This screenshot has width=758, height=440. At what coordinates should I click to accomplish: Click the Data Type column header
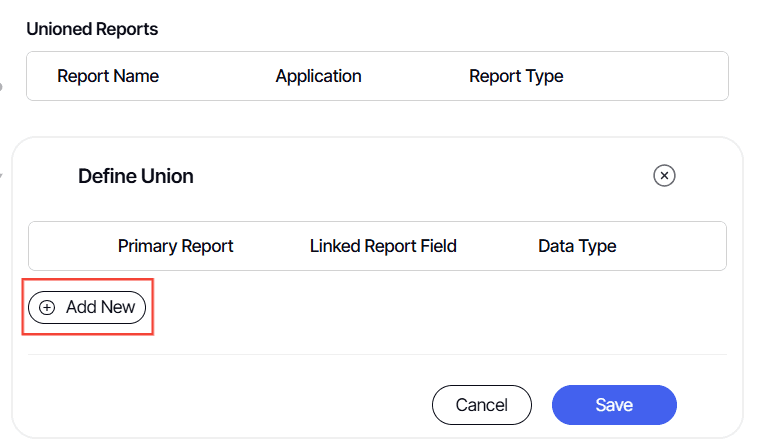point(577,246)
